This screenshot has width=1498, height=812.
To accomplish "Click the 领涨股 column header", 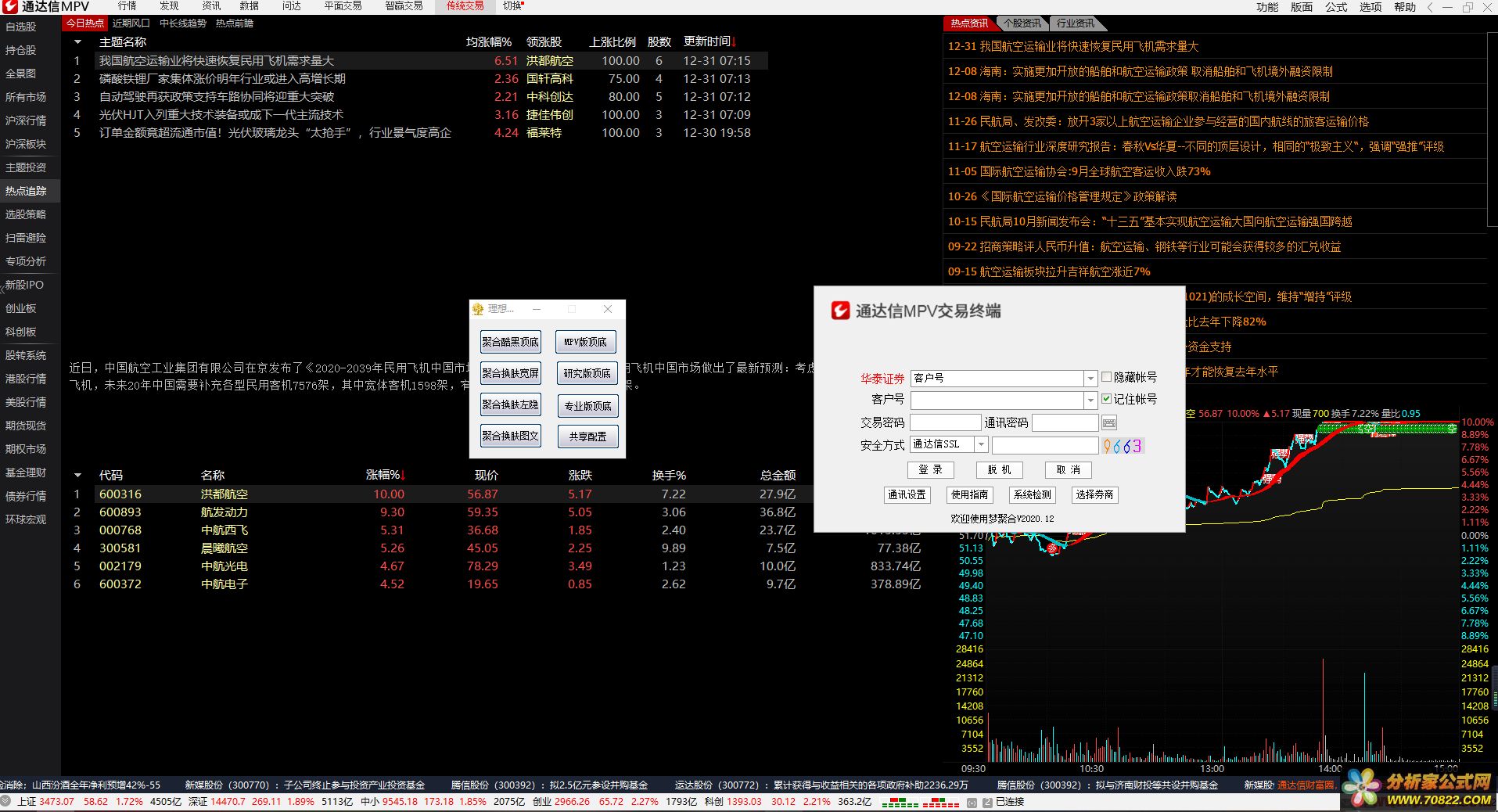I will click(x=544, y=41).
